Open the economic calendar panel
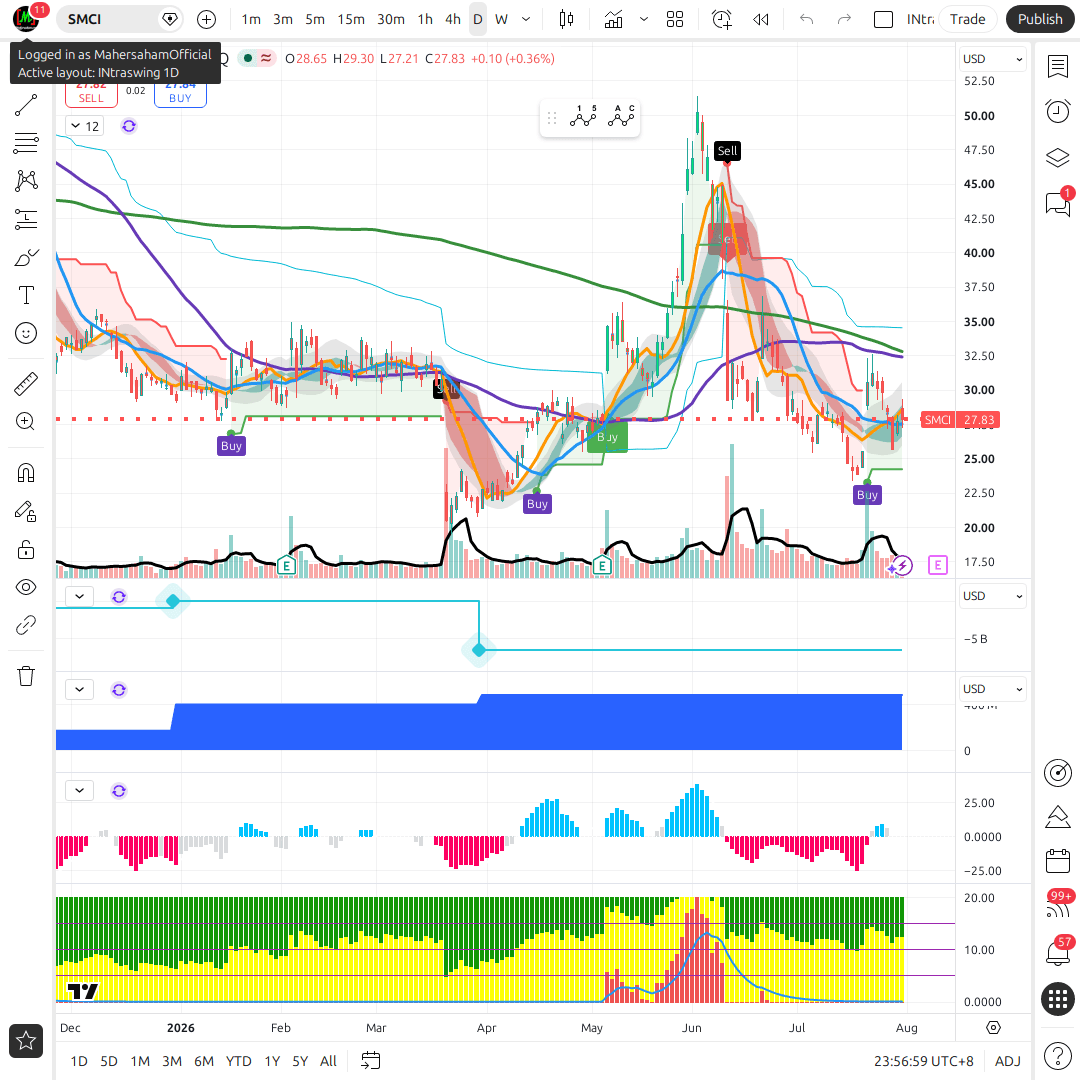 pyautogui.click(x=1057, y=861)
